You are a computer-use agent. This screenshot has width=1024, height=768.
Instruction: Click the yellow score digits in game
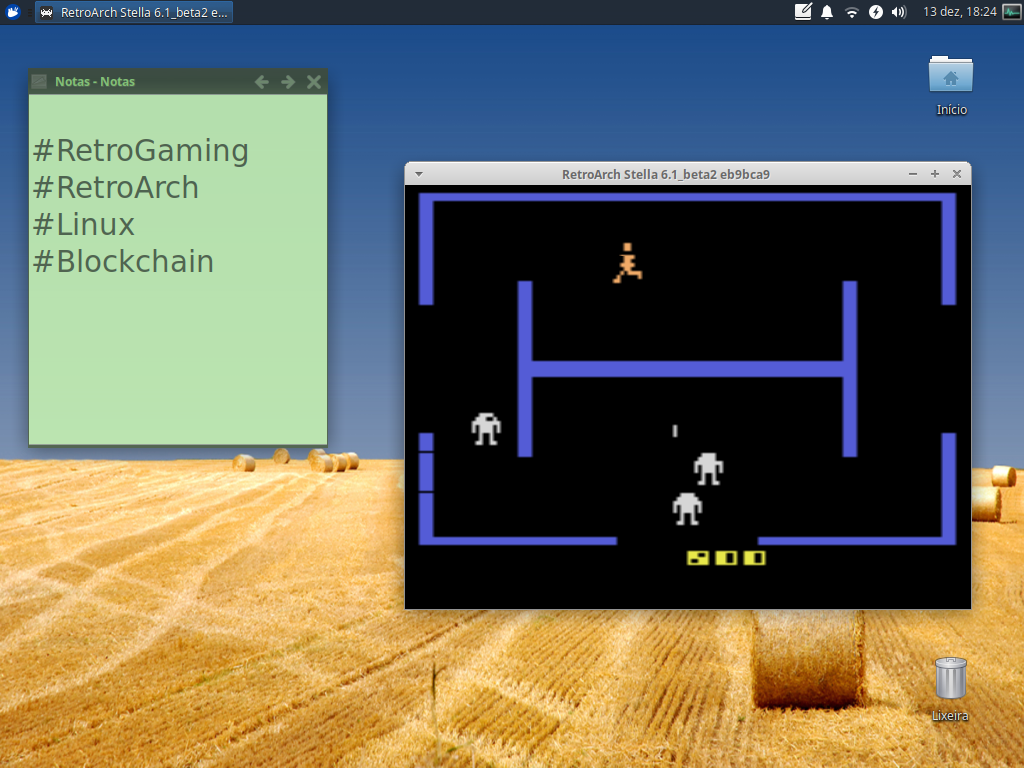pos(726,558)
